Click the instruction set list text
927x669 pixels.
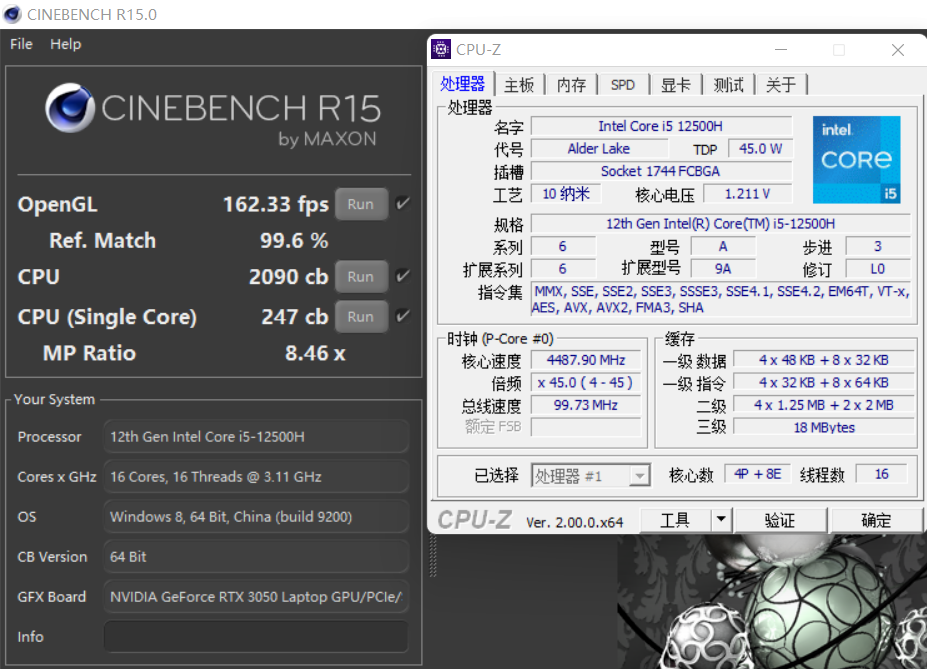pos(721,300)
